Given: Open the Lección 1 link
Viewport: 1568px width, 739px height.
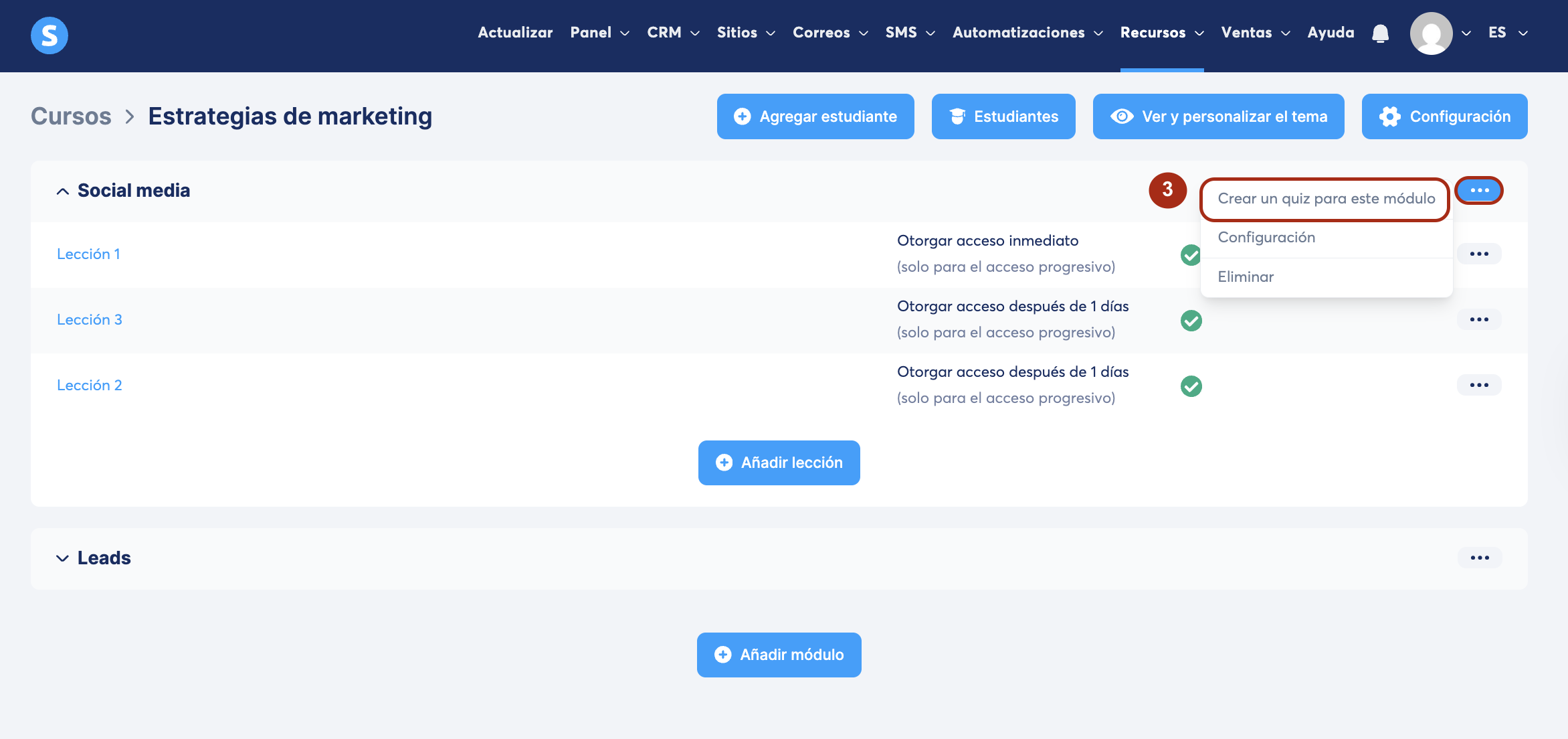Looking at the screenshot, I should click(88, 254).
